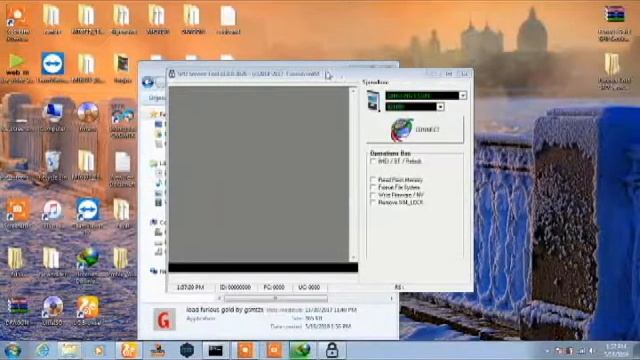Toggle the Remove SIM_LOCK checkbox
Screen dimensions: 640x360
373,202
